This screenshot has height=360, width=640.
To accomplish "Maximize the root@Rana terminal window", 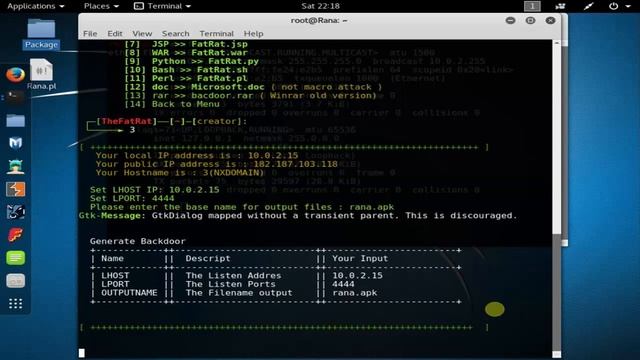I will coord(530,20).
